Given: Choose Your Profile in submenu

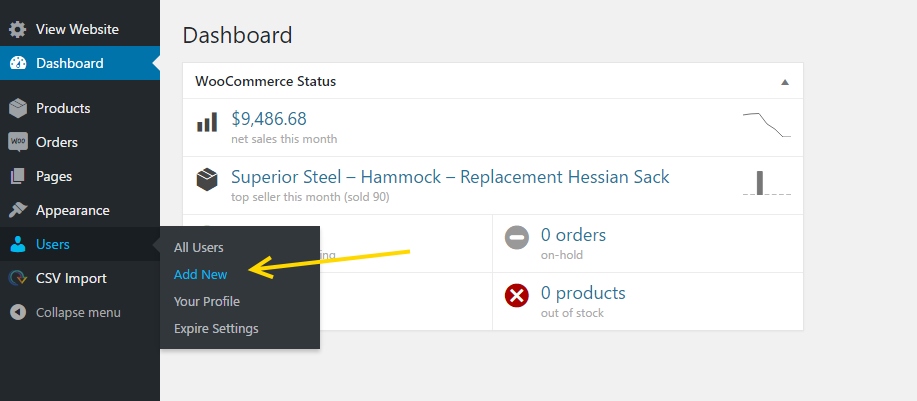Looking at the screenshot, I should [x=207, y=302].
